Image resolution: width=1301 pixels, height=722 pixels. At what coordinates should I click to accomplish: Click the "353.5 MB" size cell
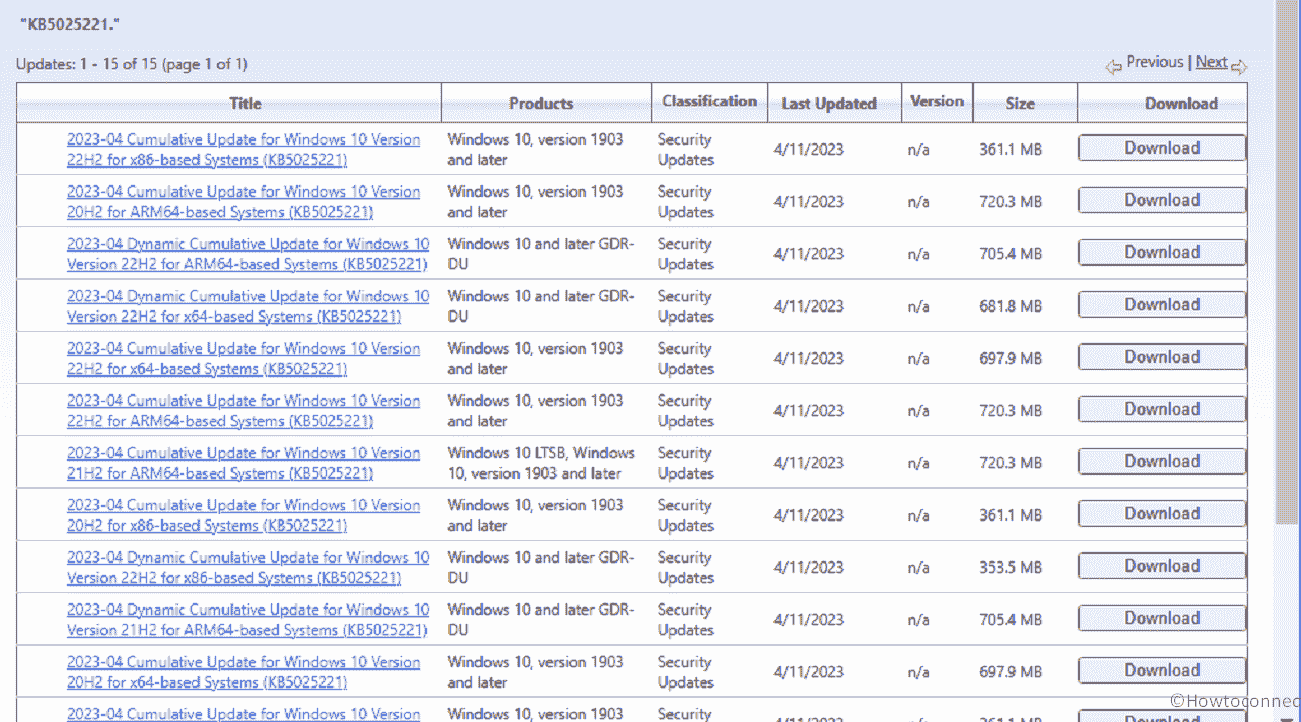pos(1010,568)
